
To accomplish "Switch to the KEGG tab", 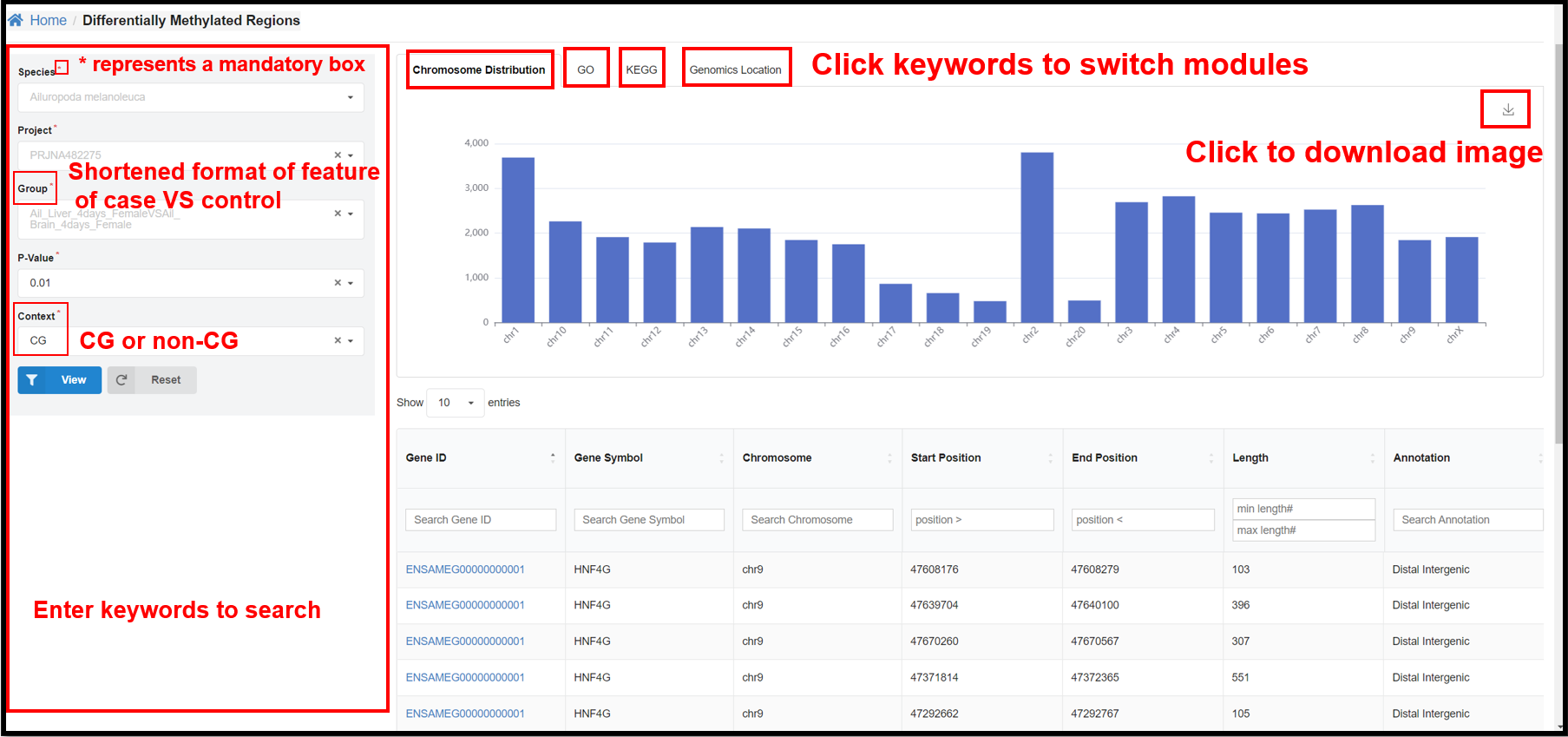I will (641, 69).
